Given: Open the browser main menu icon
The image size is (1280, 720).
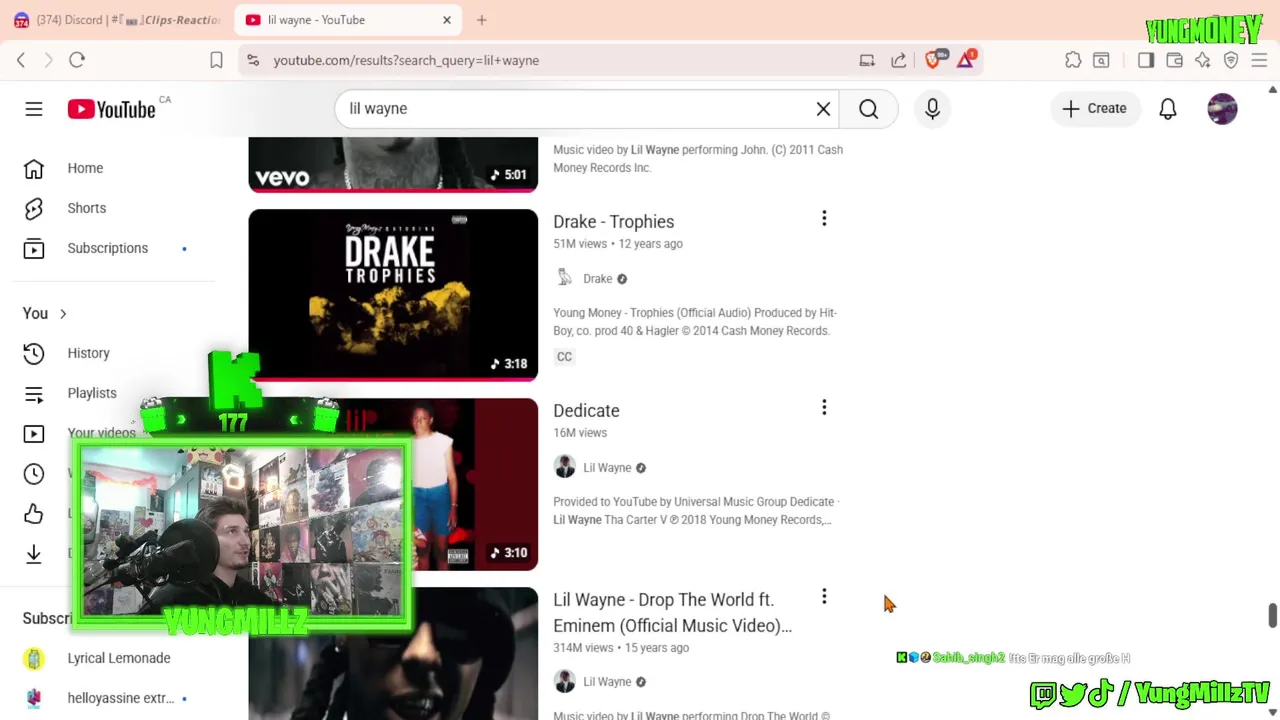Looking at the screenshot, I should pyautogui.click(x=1259, y=61).
